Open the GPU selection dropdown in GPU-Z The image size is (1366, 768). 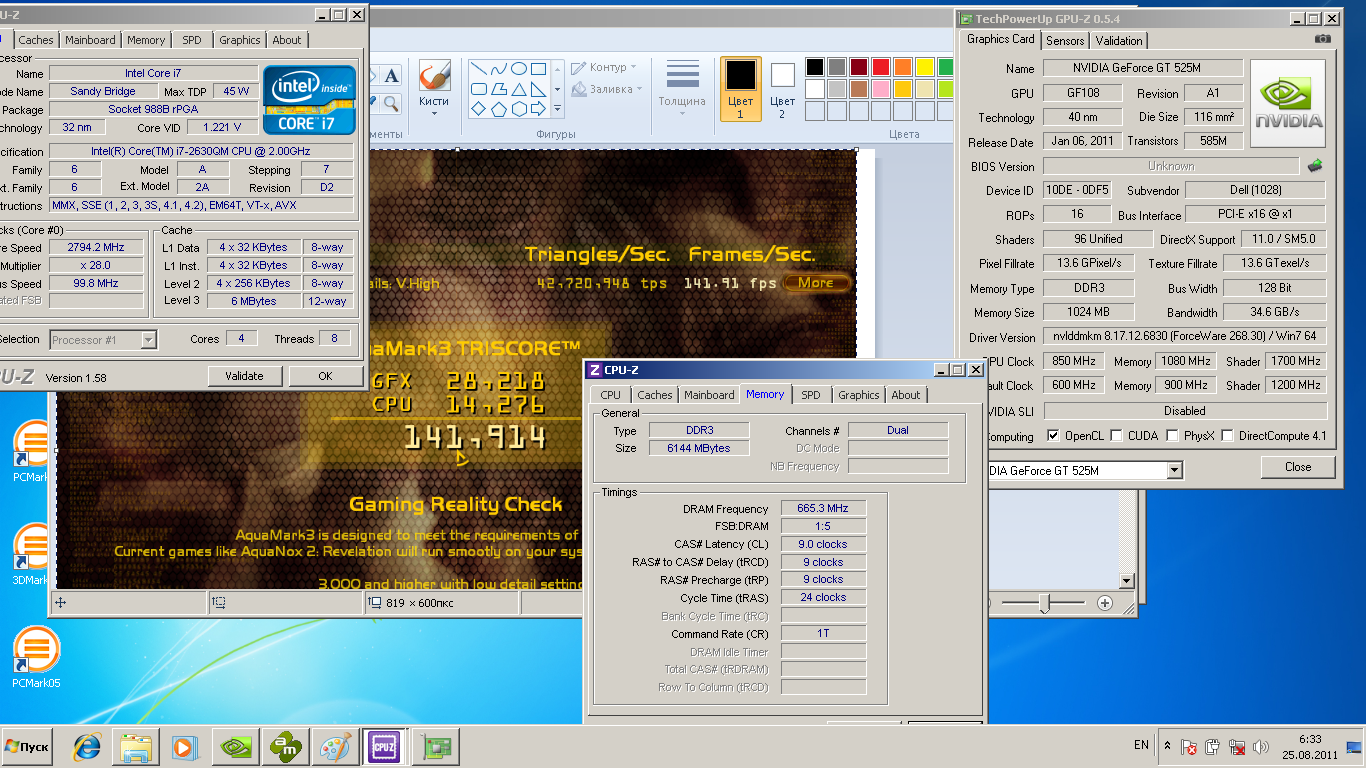(x=1174, y=470)
